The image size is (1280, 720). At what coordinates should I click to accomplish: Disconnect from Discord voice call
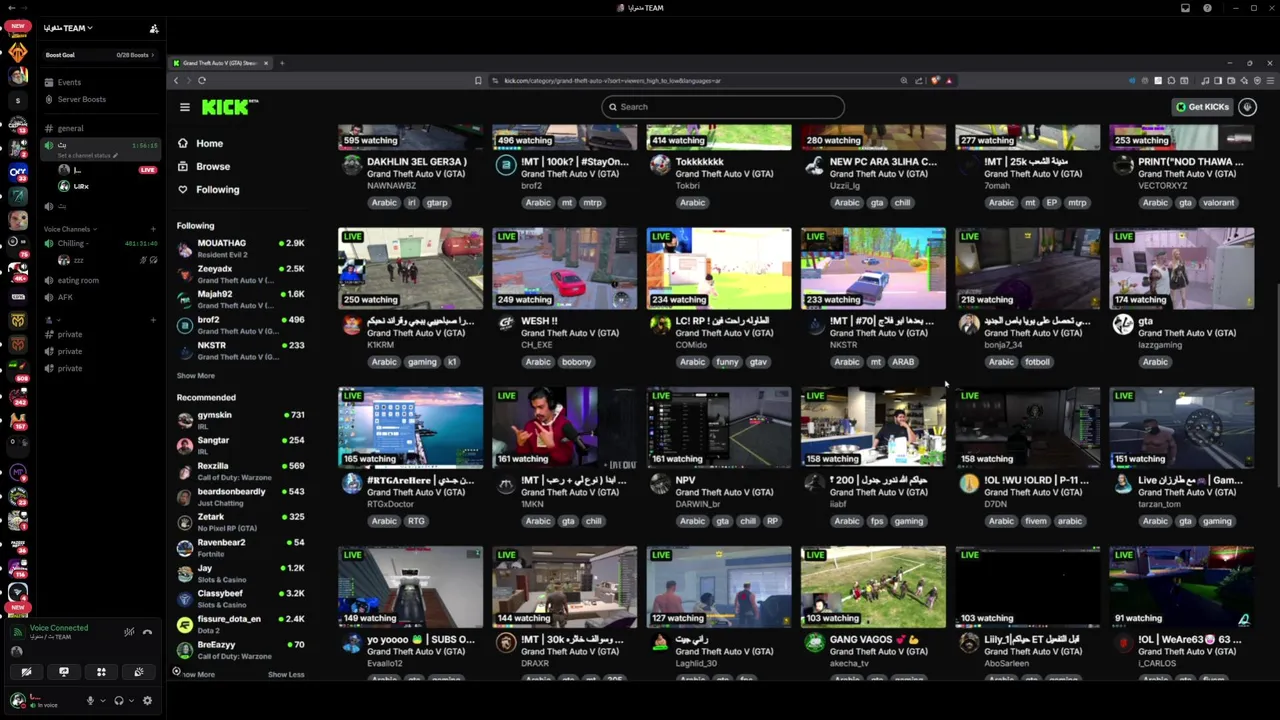147,632
